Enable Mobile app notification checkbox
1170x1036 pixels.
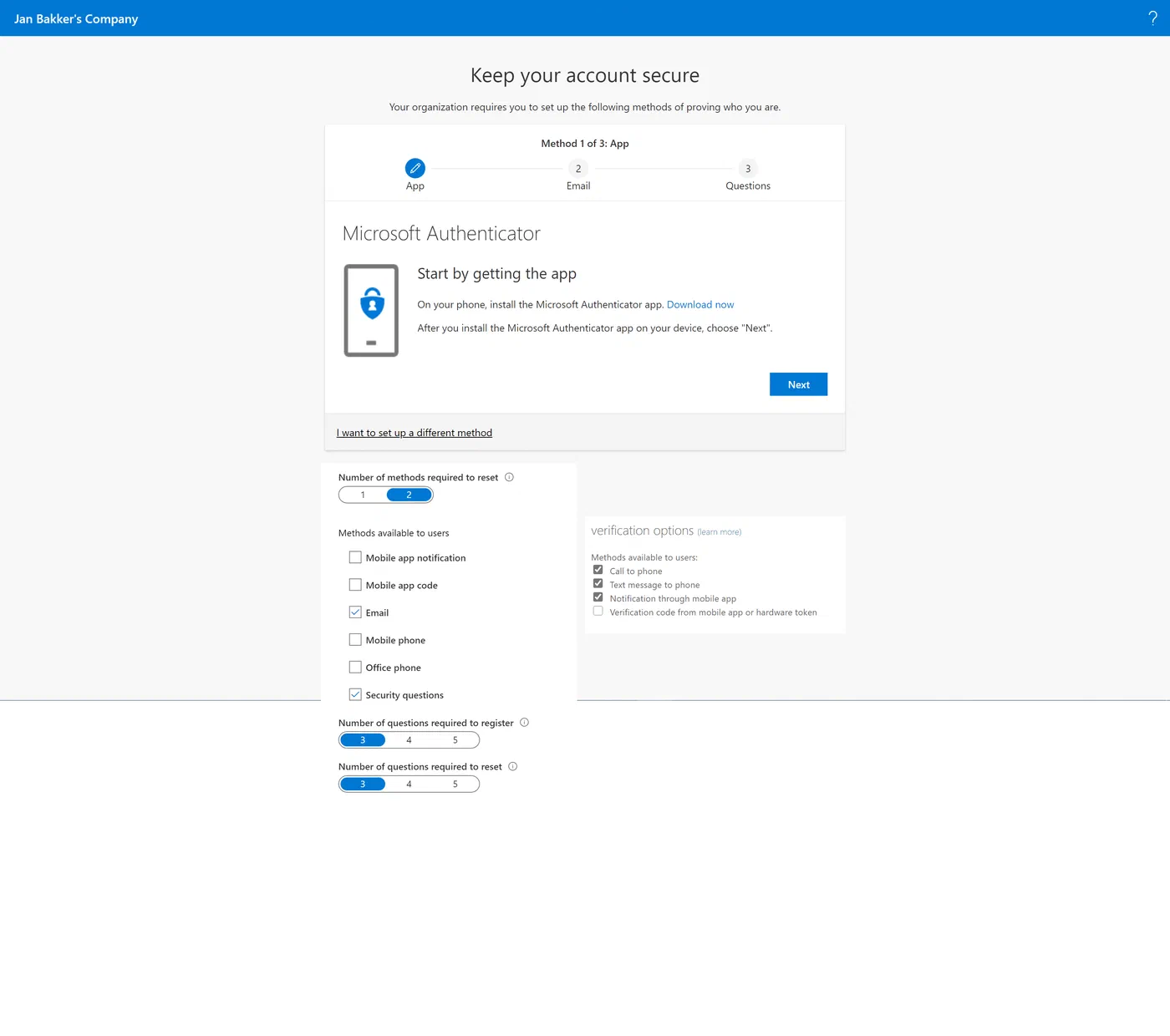coord(355,557)
